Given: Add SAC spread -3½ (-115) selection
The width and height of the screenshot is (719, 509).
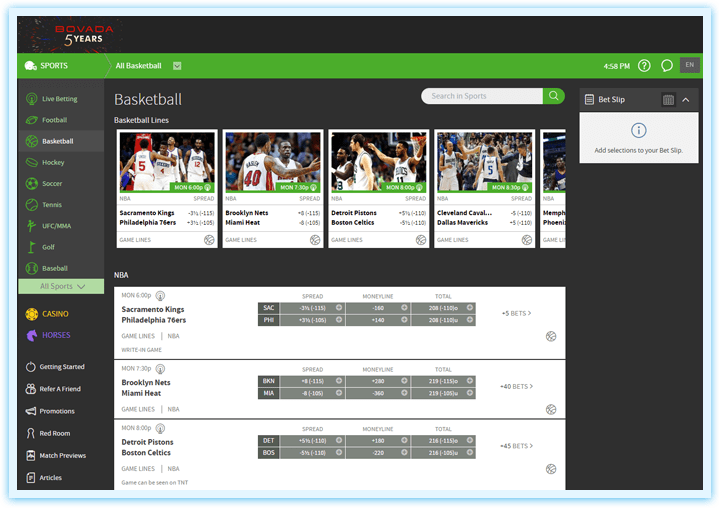Looking at the screenshot, I should pos(313,308).
